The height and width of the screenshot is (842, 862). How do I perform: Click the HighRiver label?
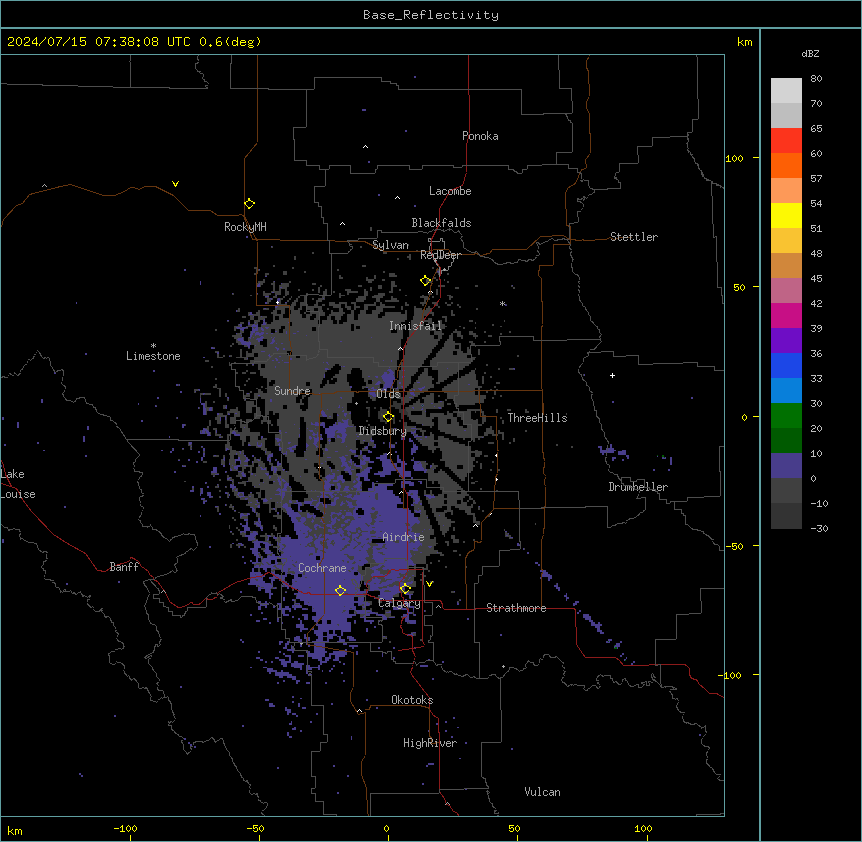pos(430,743)
